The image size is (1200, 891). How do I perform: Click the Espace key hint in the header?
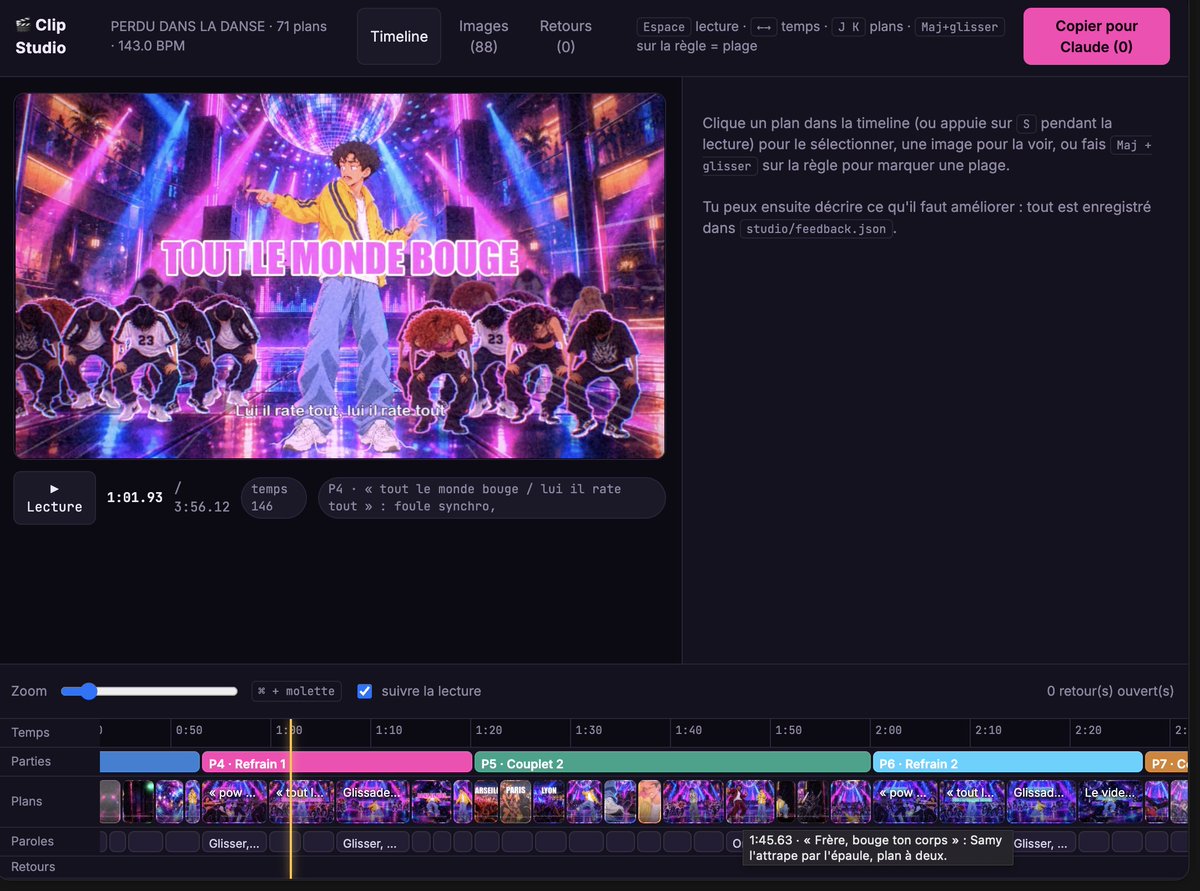click(x=664, y=27)
